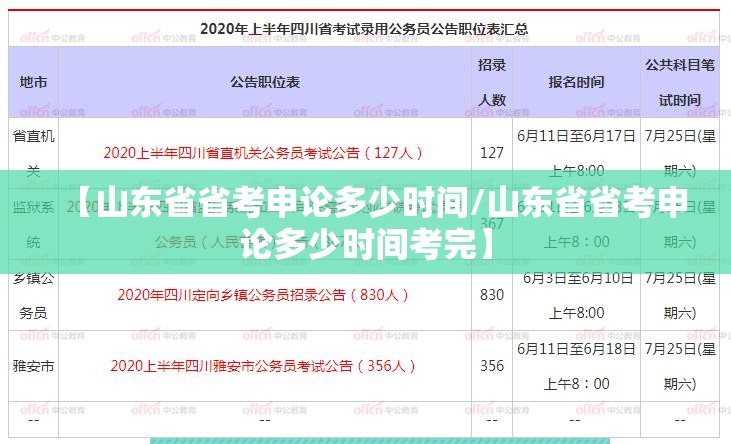Click the recruitment count 830 cell
This screenshot has width=731, height=444.
coord(492,295)
